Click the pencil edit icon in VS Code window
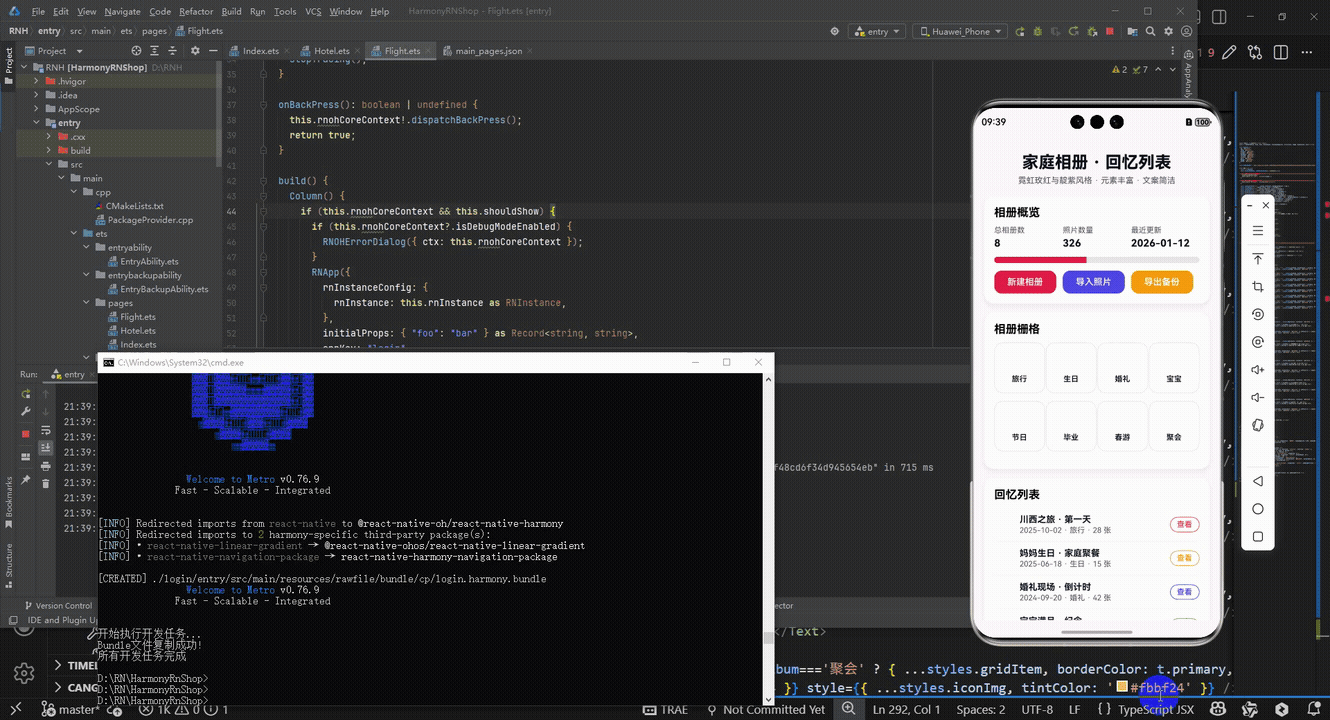1330x720 pixels. coord(1229,53)
